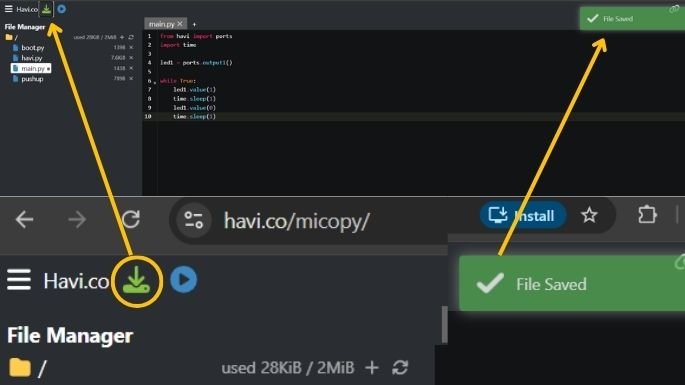This screenshot has width=685, height=385.
Task: Click the plus icon beside the main.py tab
Action: pos(194,24)
